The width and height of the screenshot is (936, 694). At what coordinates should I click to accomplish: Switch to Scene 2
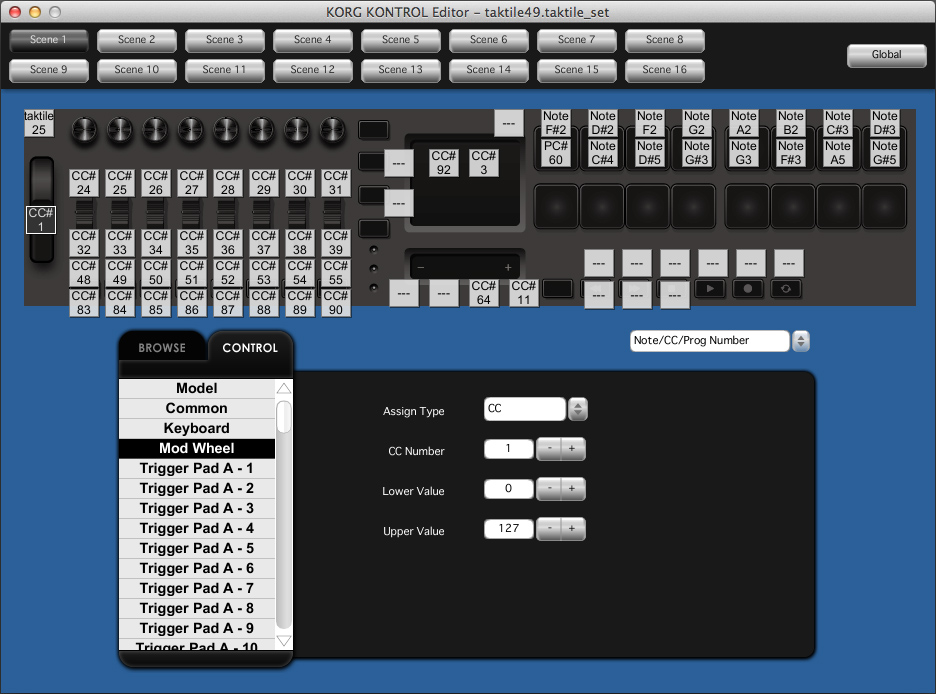(x=137, y=40)
